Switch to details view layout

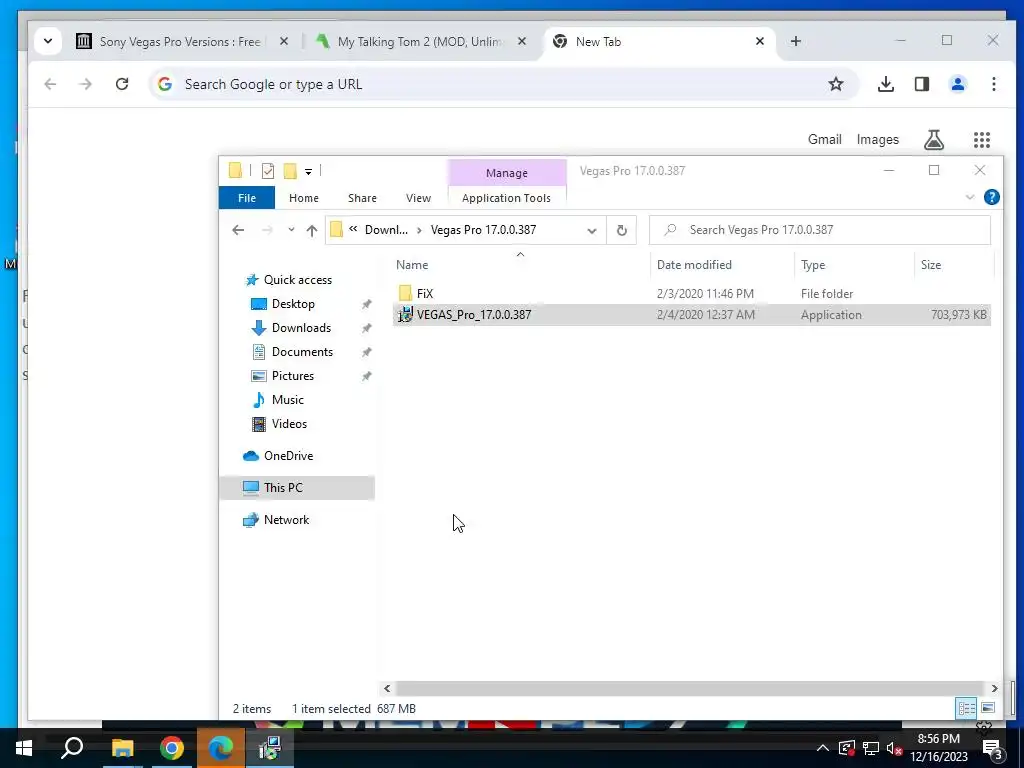point(967,708)
